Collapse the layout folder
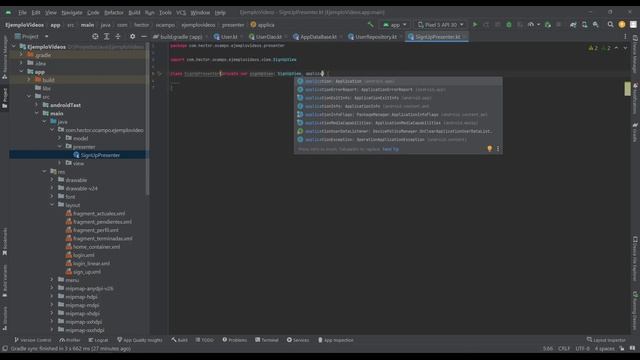The width and height of the screenshot is (640, 360). click(x=52, y=204)
